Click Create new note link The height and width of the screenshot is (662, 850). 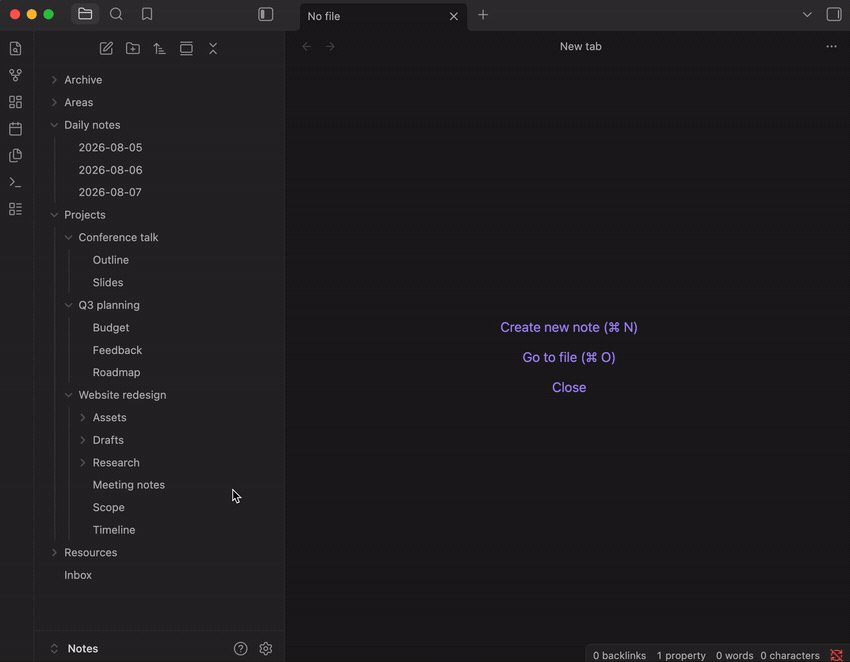click(569, 327)
